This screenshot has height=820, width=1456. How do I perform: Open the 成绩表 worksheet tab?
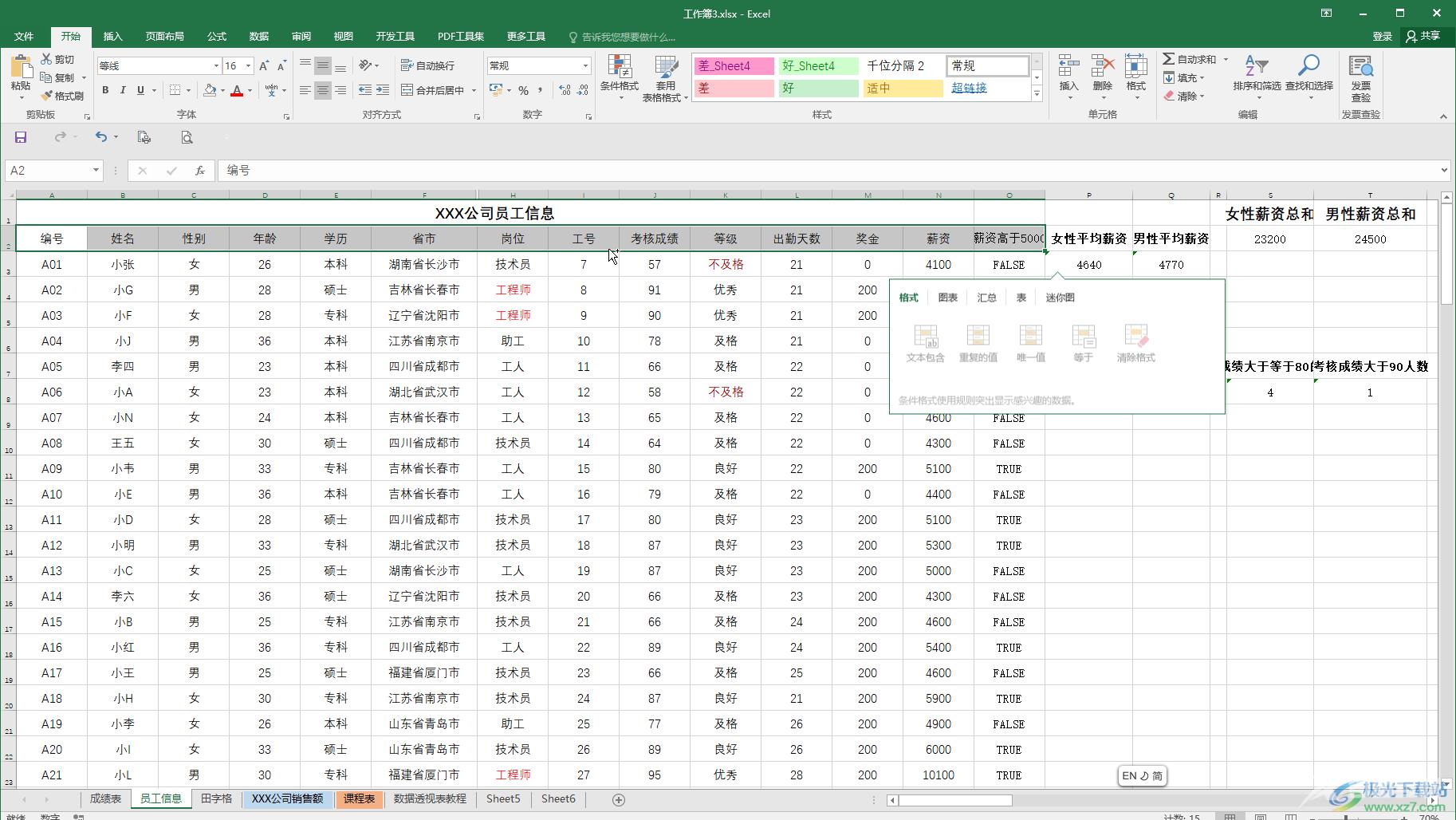click(x=105, y=798)
